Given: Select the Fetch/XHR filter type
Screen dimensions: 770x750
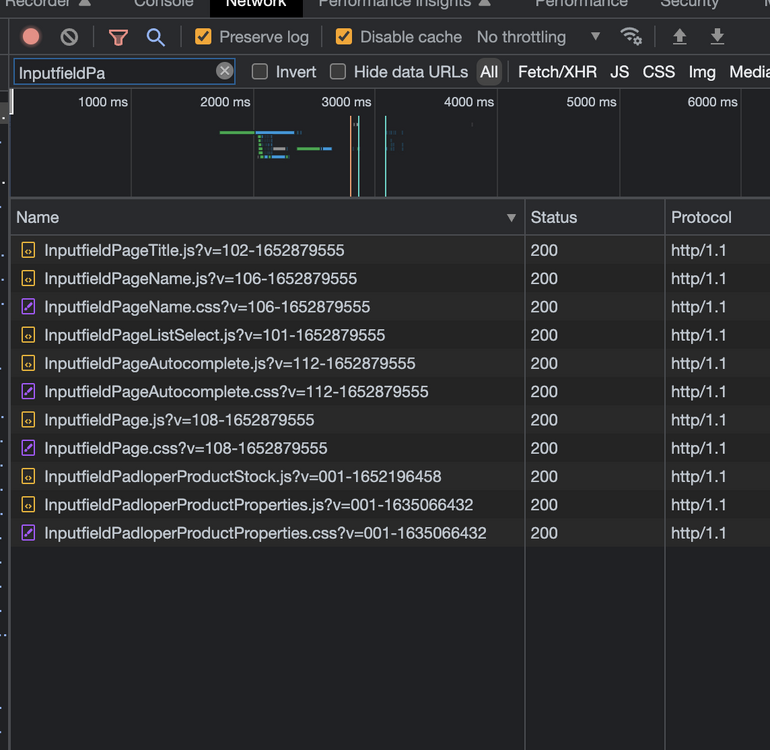Looking at the screenshot, I should click(x=557, y=72).
